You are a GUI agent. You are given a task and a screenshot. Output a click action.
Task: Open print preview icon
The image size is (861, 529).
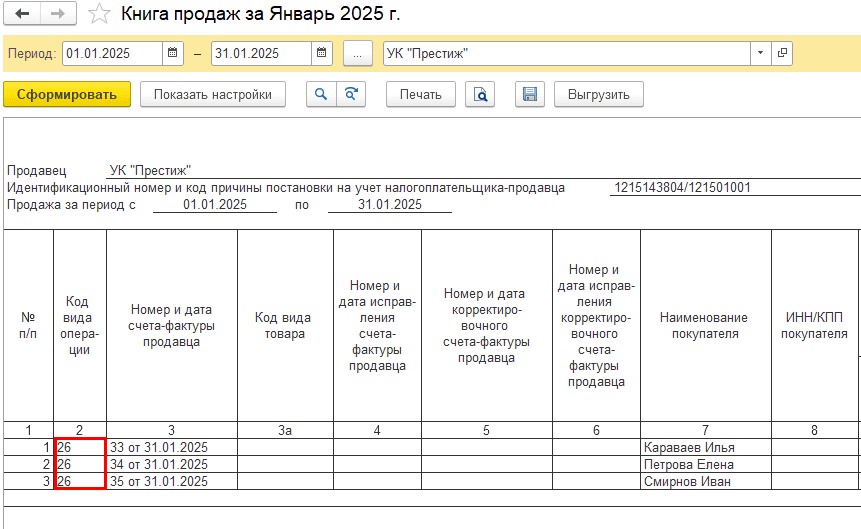pyautogui.click(x=481, y=95)
